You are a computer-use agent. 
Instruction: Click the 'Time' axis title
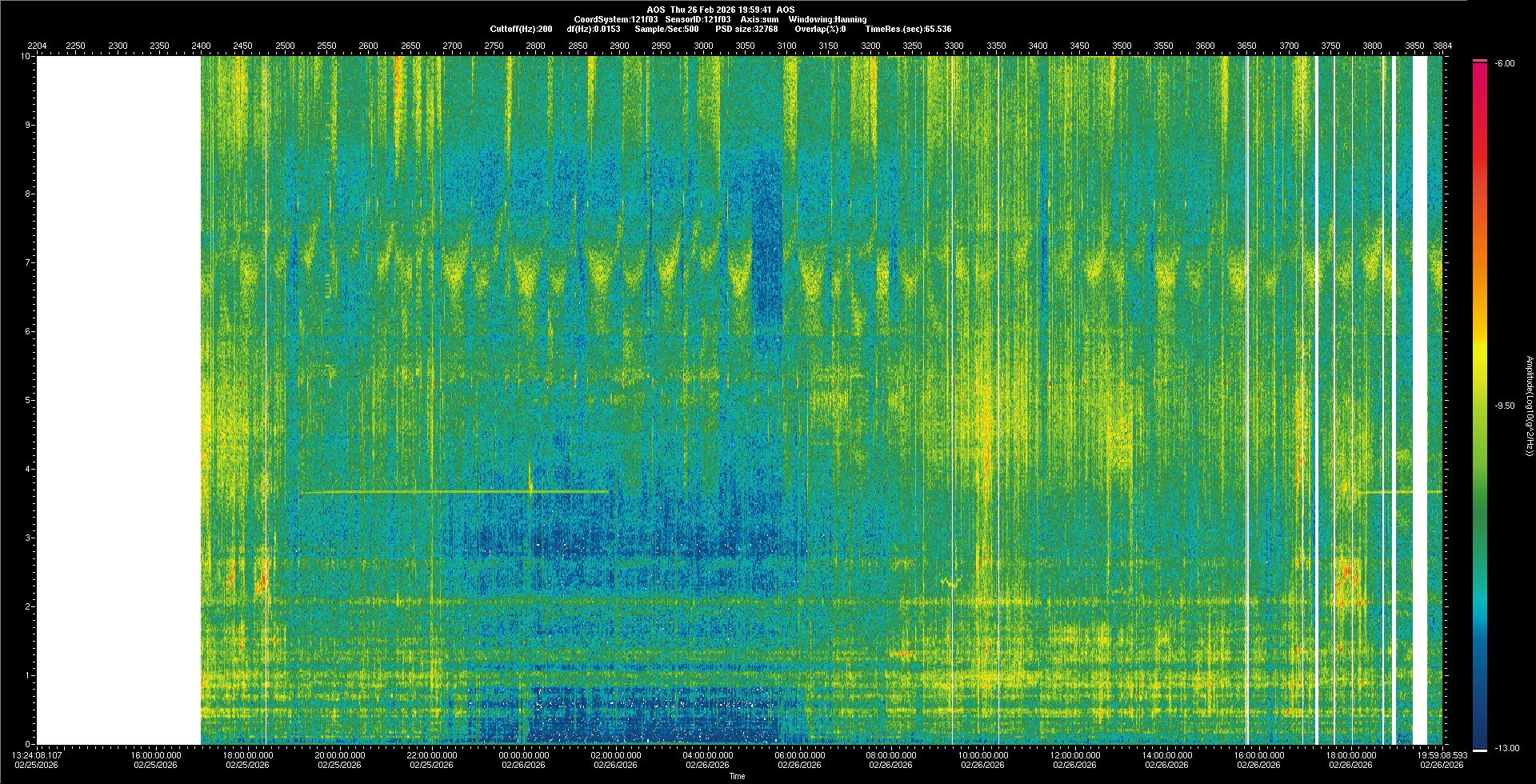coord(737,776)
